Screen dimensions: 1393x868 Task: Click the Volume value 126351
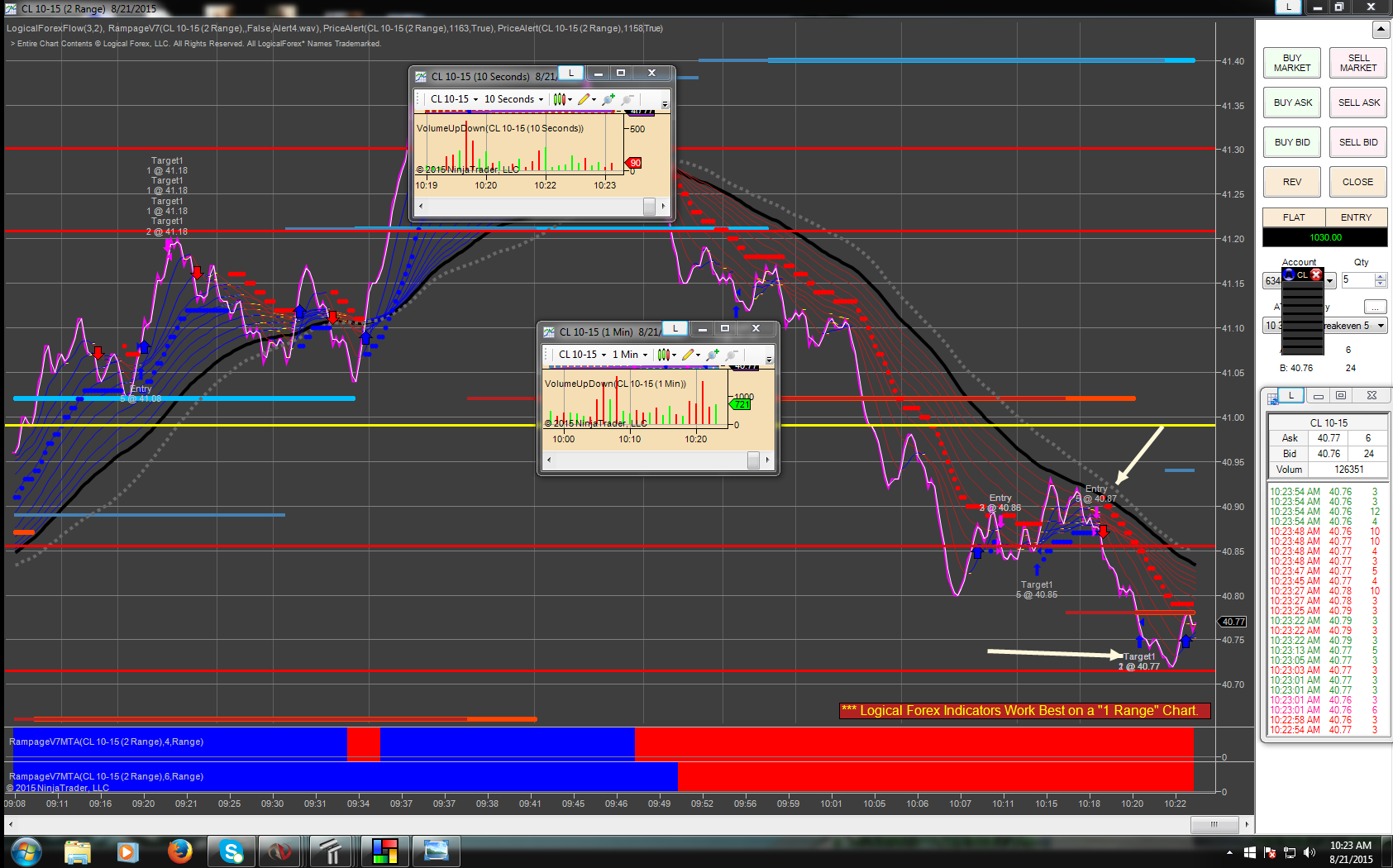pyautogui.click(x=1348, y=470)
